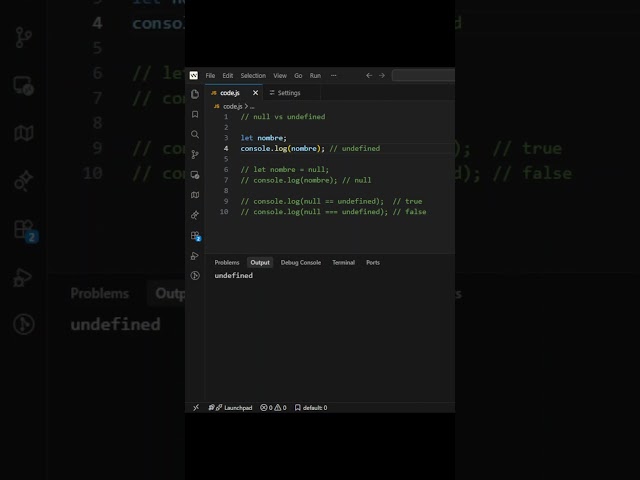Close the code.js tab
Screen dimensions: 640x480
coord(256,93)
